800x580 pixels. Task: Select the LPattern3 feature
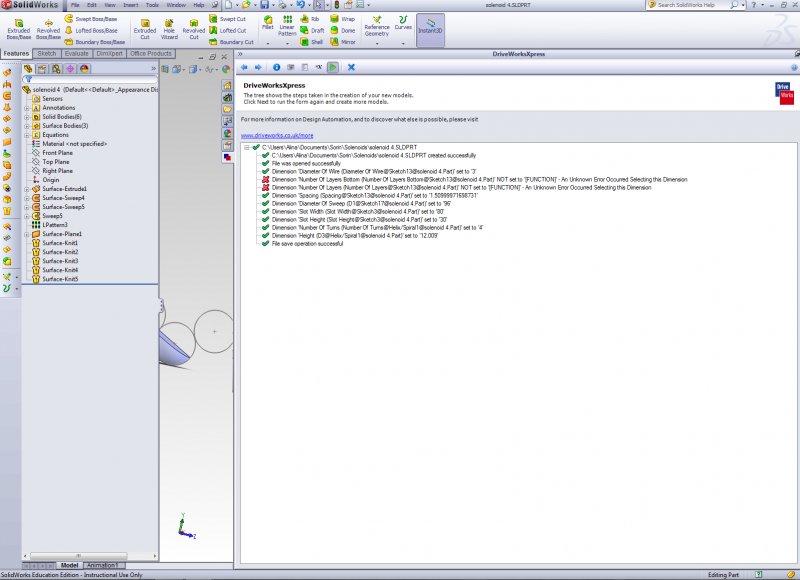tap(55, 225)
